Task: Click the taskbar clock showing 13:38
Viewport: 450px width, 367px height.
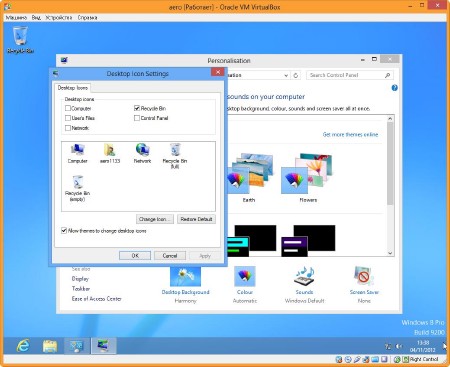Action: coord(423,346)
